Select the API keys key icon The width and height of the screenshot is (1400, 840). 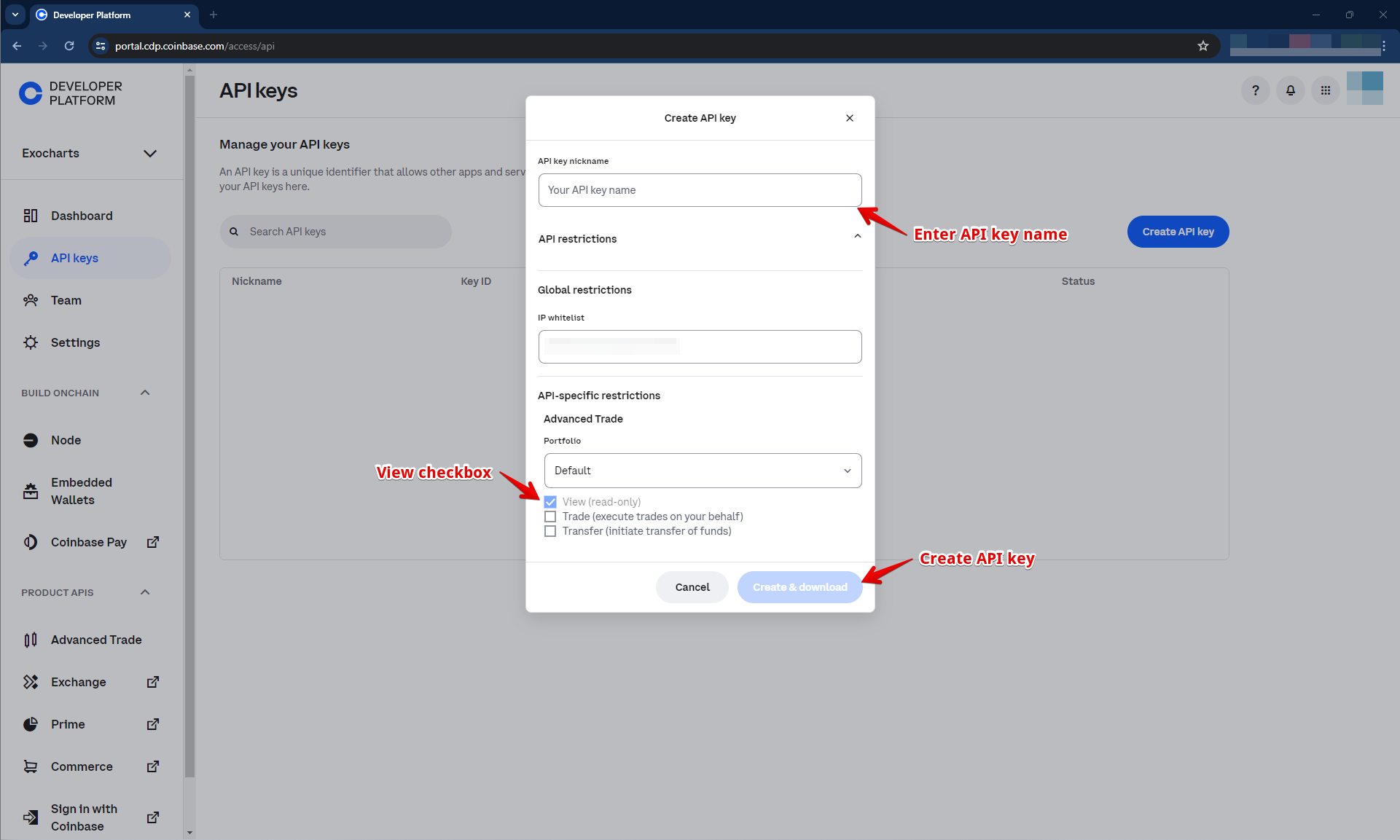(31, 258)
